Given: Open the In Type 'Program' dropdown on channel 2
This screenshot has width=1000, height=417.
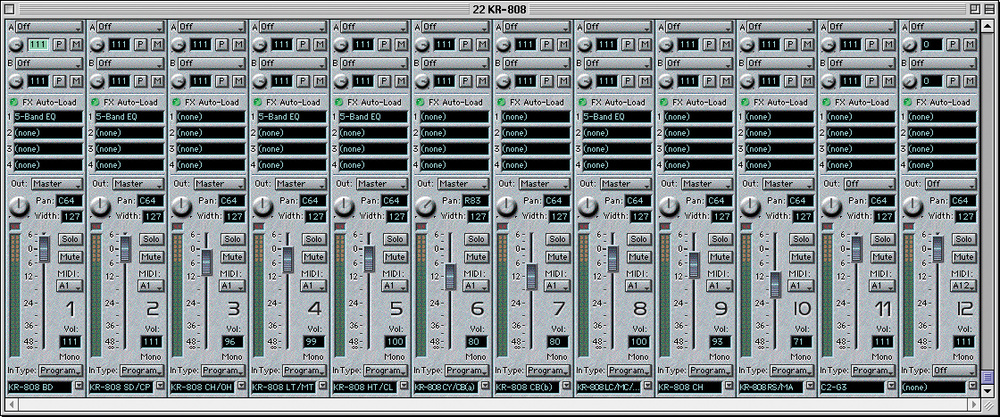Looking at the screenshot, I should pos(141,370).
